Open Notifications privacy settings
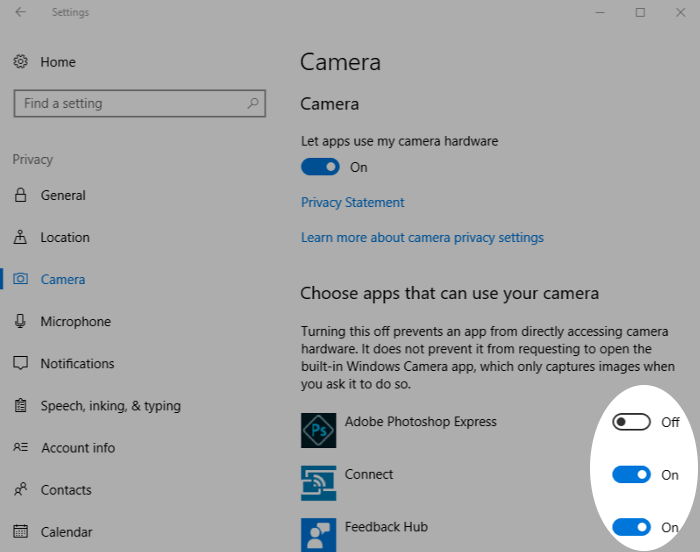This screenshot has width=700, height=552. (77, 364)
